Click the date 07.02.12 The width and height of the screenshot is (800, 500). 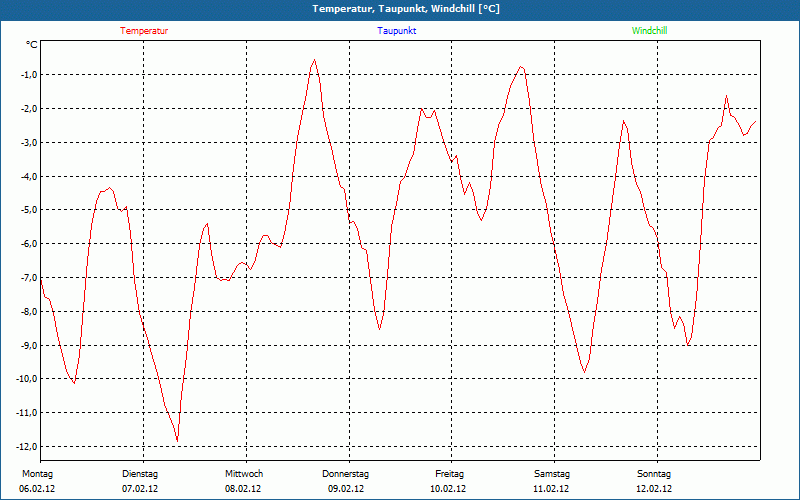[140, 489]
